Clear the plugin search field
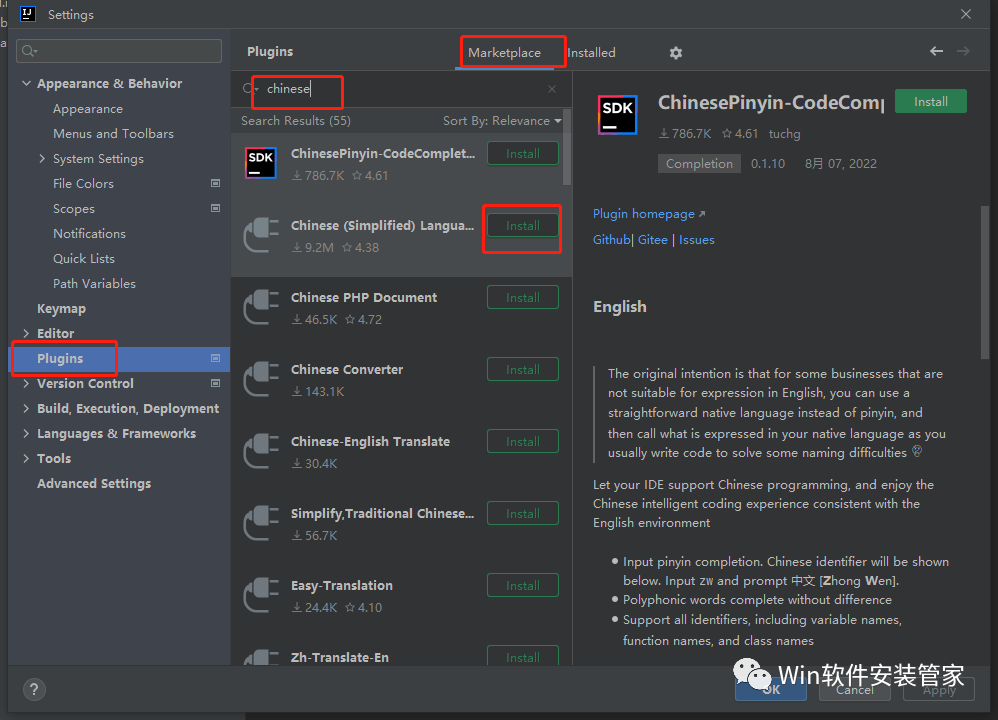This screenshot has height=720, width=998. coord(552,89)
